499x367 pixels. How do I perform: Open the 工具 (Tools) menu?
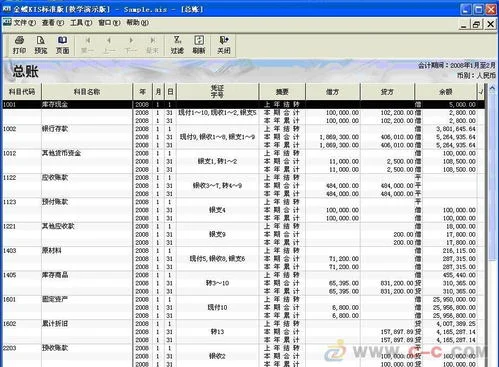pyautogui.click(x=81, y=23)
